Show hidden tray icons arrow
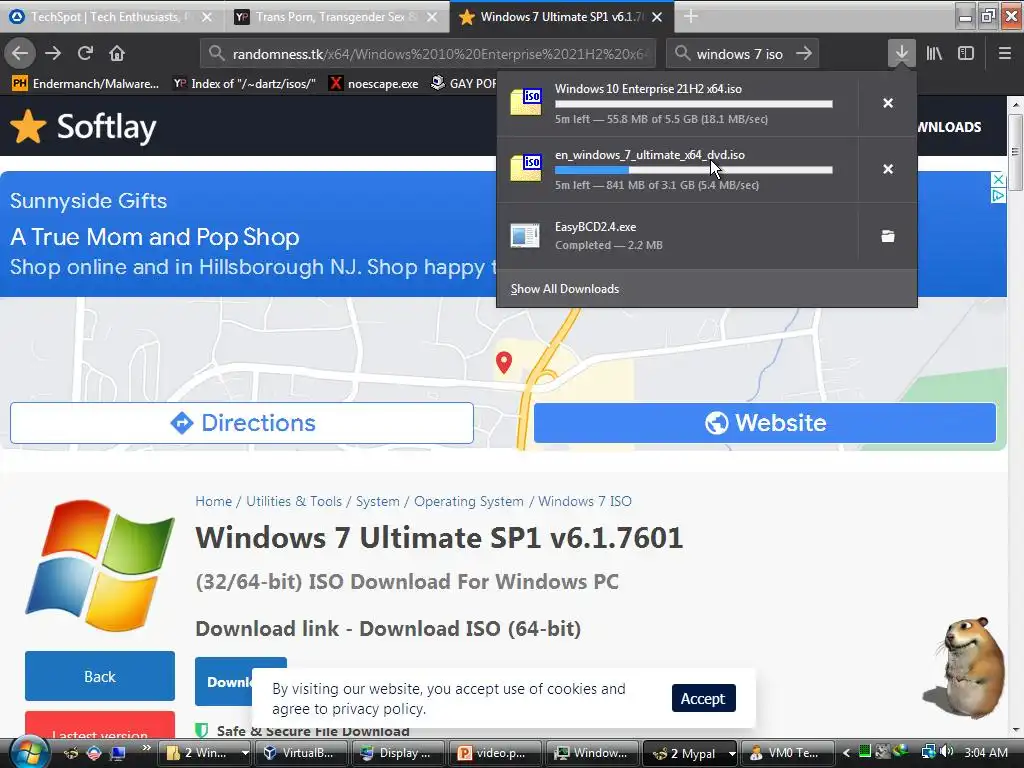1024x768 pixels. click(x=847, y=752)
